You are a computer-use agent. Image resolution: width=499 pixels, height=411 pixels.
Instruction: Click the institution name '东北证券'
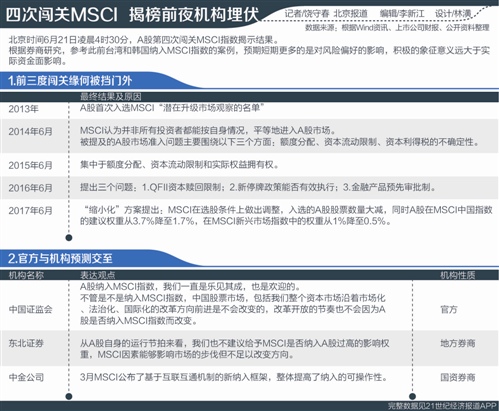coord(26,343)
